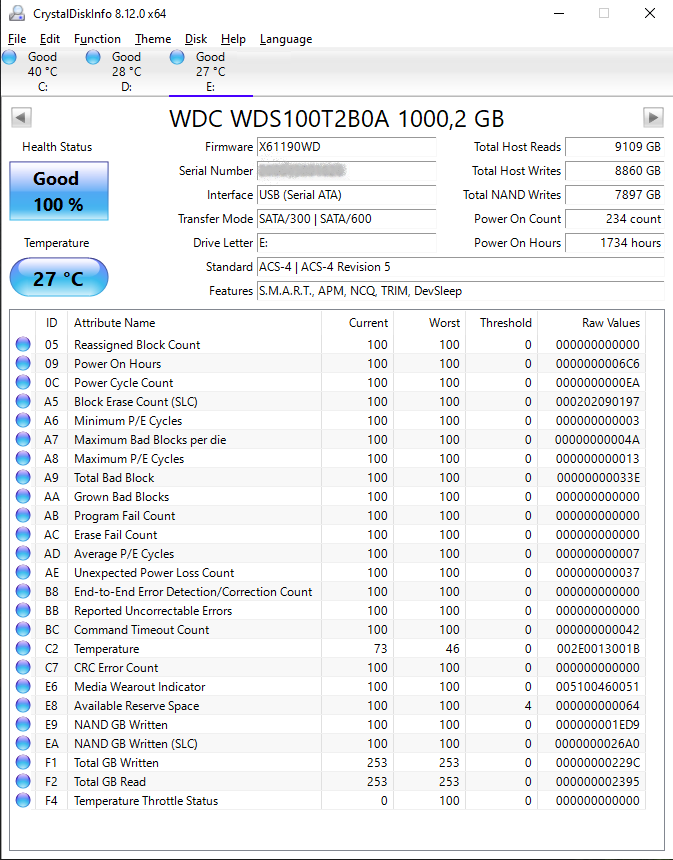The height and width of the screenshot is (860, 673).
Task: Go to previous disk with left arrow
Action: click(x=21, y=117)
